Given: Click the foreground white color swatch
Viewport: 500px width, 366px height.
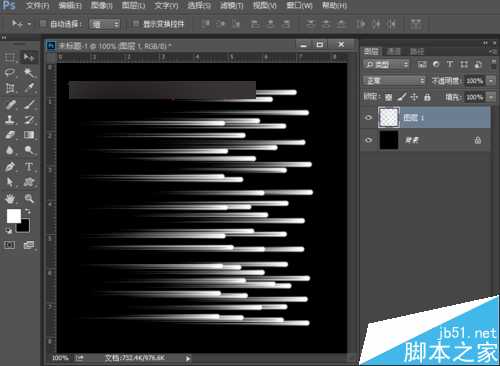Looking at the screenshot, I should point(14,216).
